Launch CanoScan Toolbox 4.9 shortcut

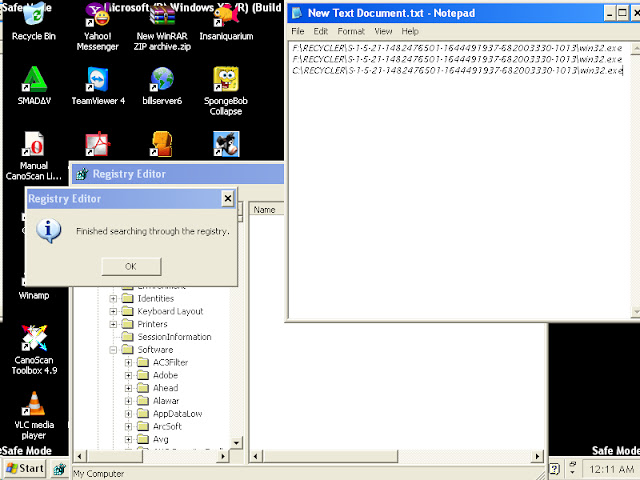[x=34, y=350]
